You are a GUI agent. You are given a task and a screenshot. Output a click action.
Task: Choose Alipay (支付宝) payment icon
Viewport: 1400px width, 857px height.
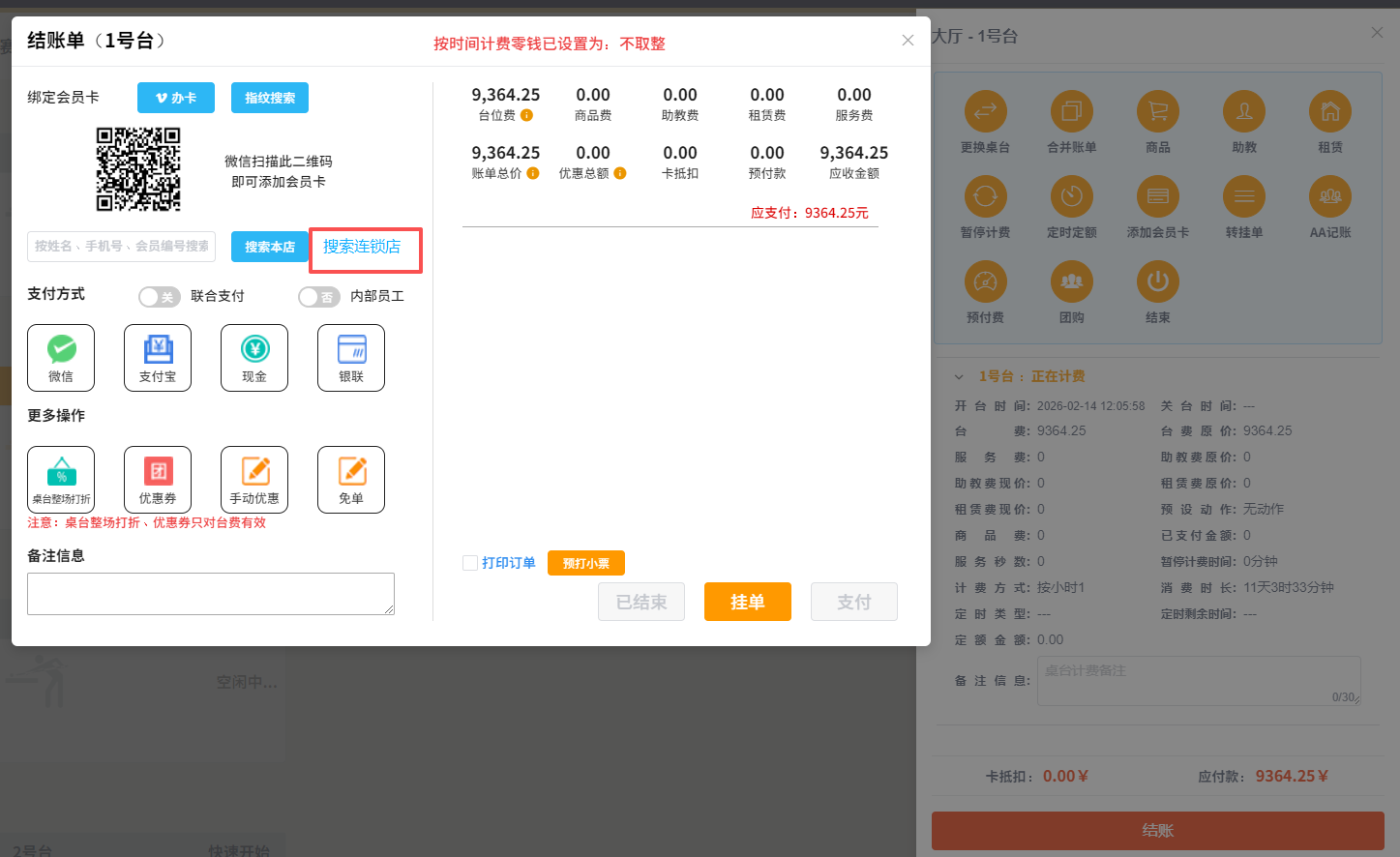158,357
